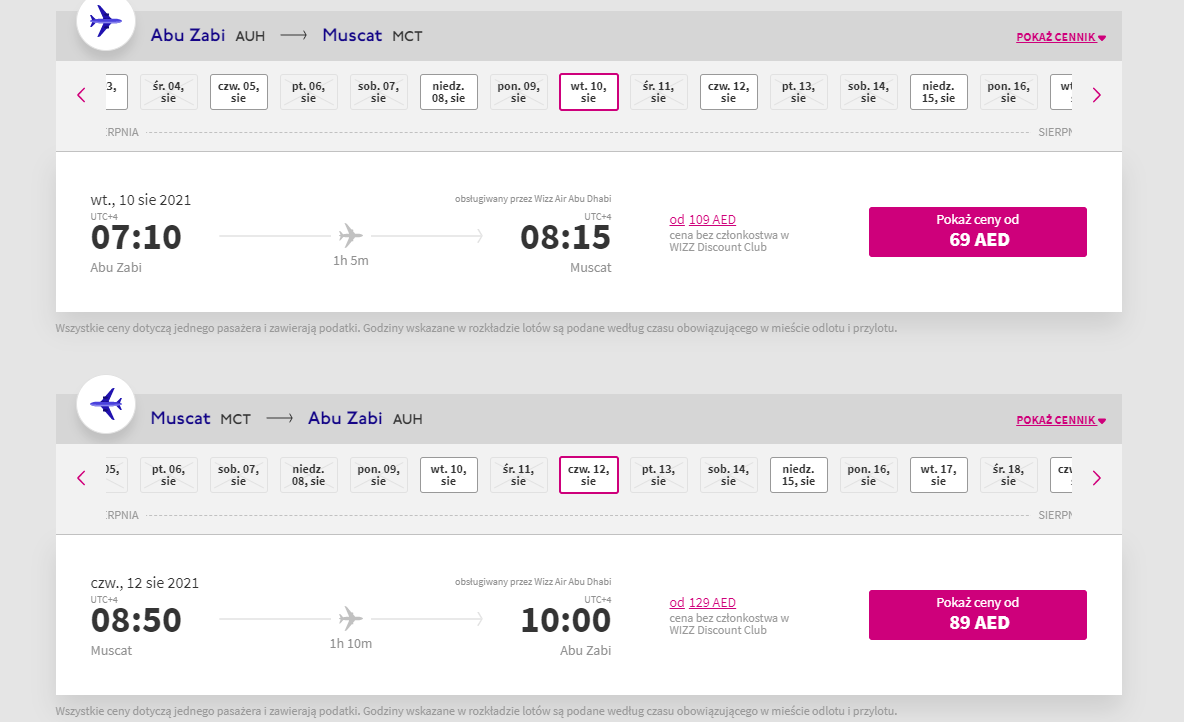The width and height of the screenshot is (1184, 722).
Task: Select return date pon. 09, sie
Action: [x=378, y=475]
